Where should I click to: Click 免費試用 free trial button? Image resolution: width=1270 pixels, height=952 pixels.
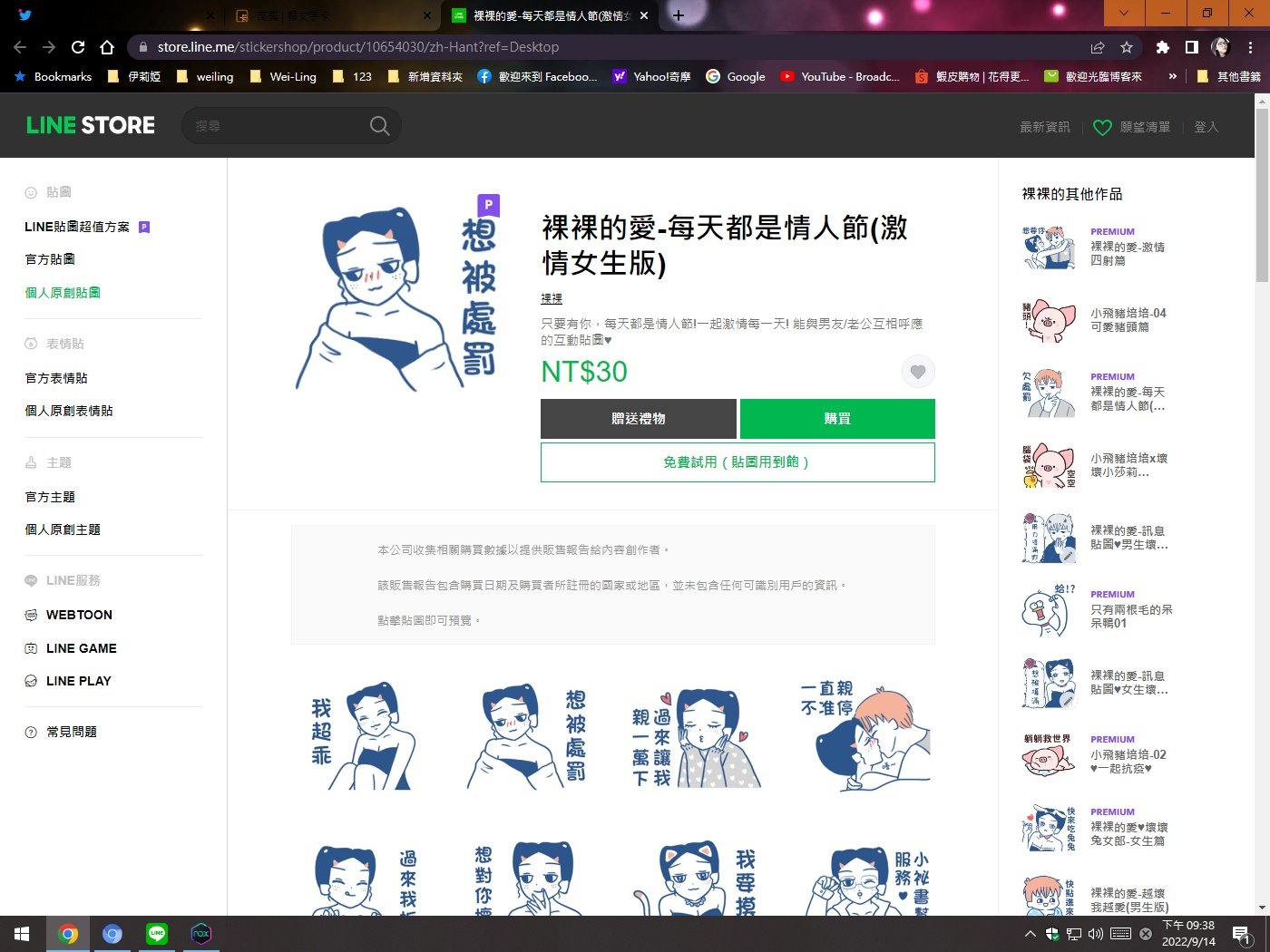738,462
